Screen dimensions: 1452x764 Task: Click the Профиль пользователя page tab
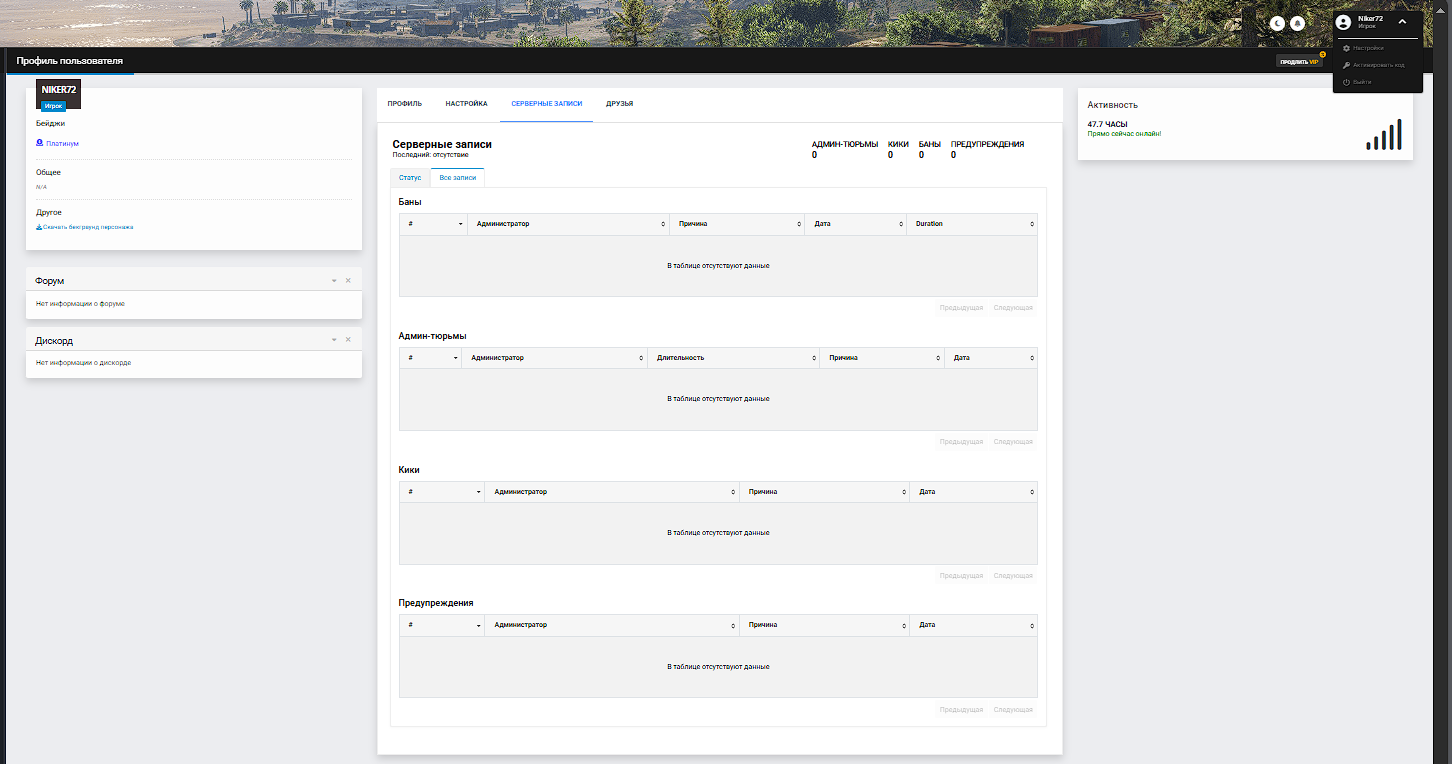click(70, 61)
